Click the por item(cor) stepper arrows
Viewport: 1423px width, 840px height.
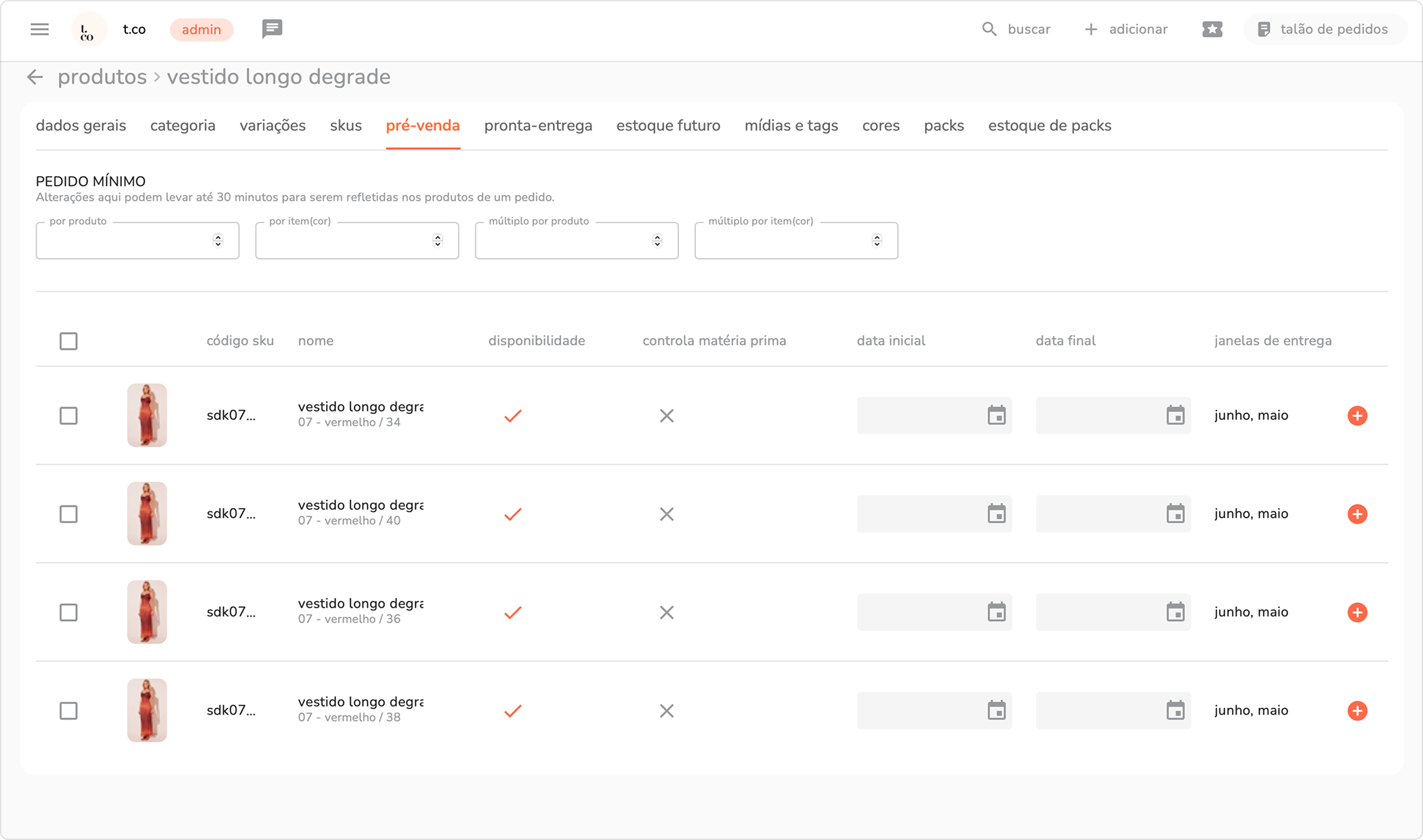tap(438, 240)
